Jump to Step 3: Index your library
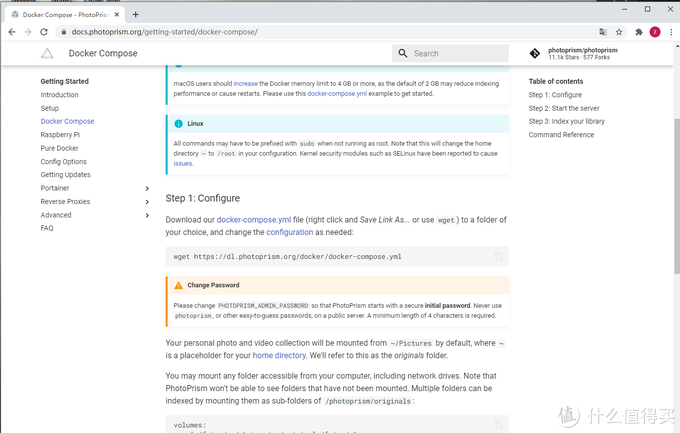Image resolution: width=680 pixels, height=433 pixels. click(566, 121)
